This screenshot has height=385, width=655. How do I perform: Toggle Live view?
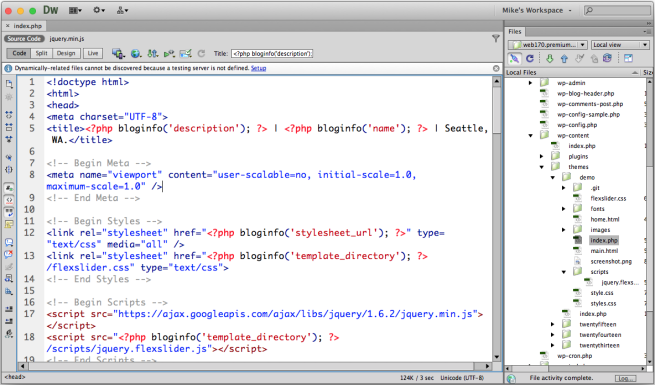point(93,53)
